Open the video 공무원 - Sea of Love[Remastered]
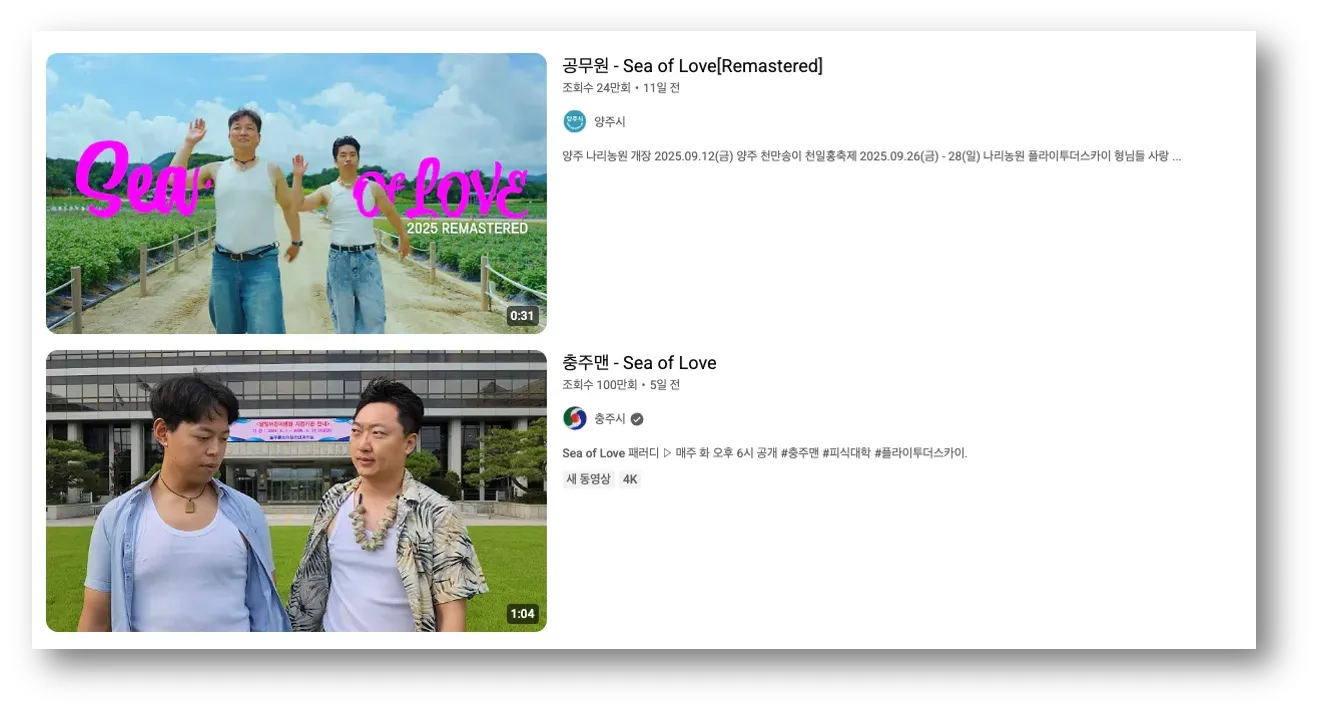The width and height of the screenshot is (1318, 712). pyautogui.click(x=691, y=66)
